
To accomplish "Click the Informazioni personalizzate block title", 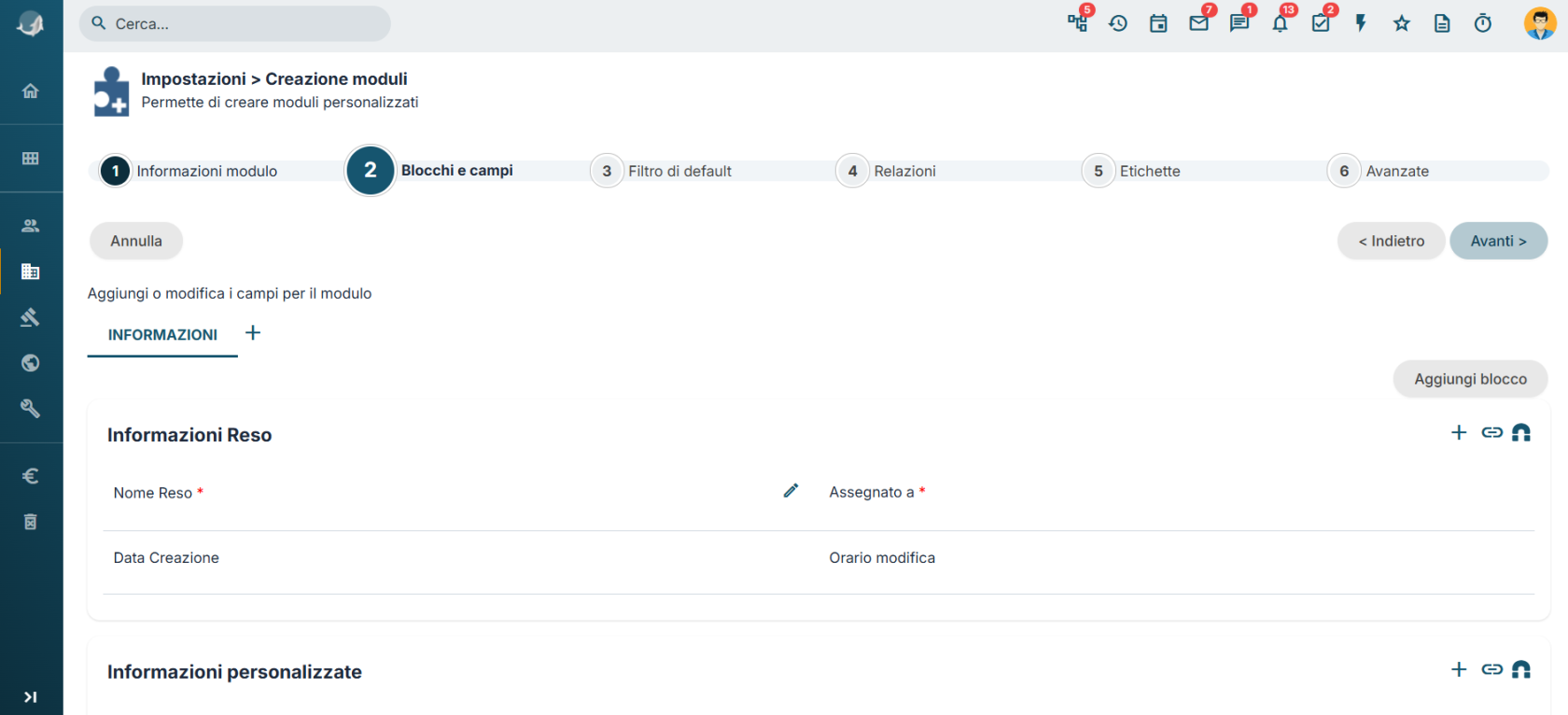I will [234, 672].
